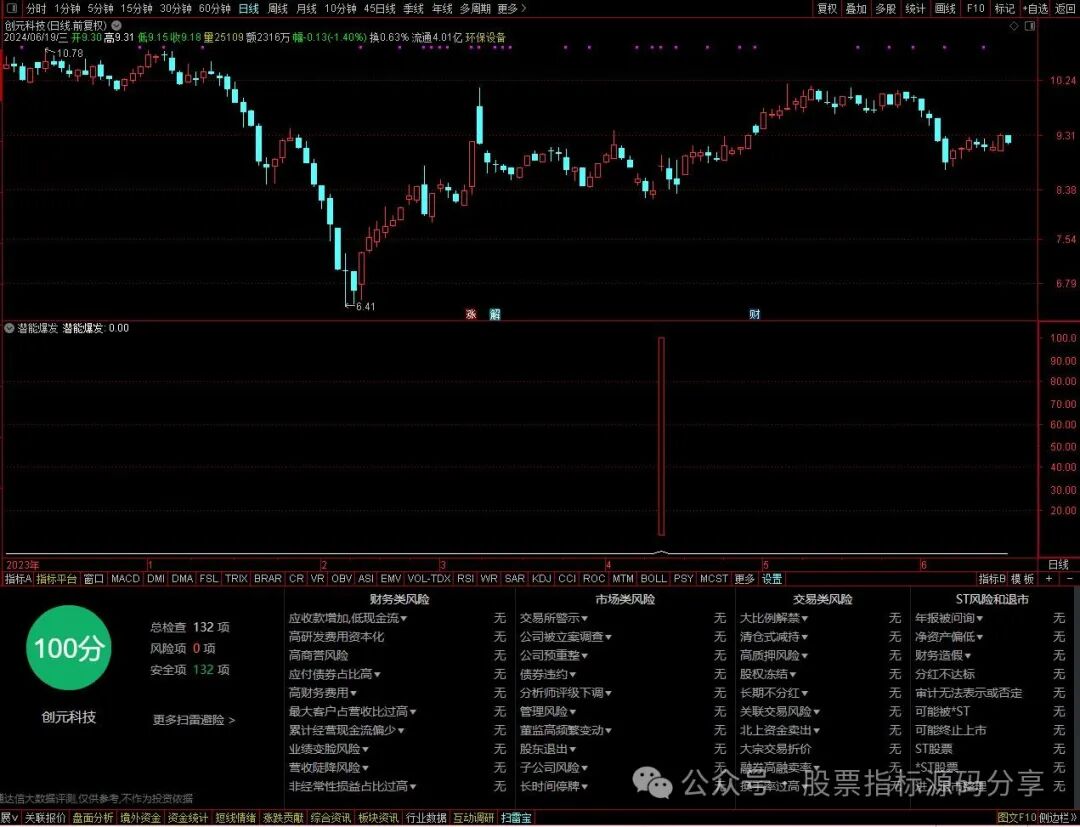Click the 设置 button in indicator bar
The height and width of the screenshot is (827, 1080).
(772, 579)
